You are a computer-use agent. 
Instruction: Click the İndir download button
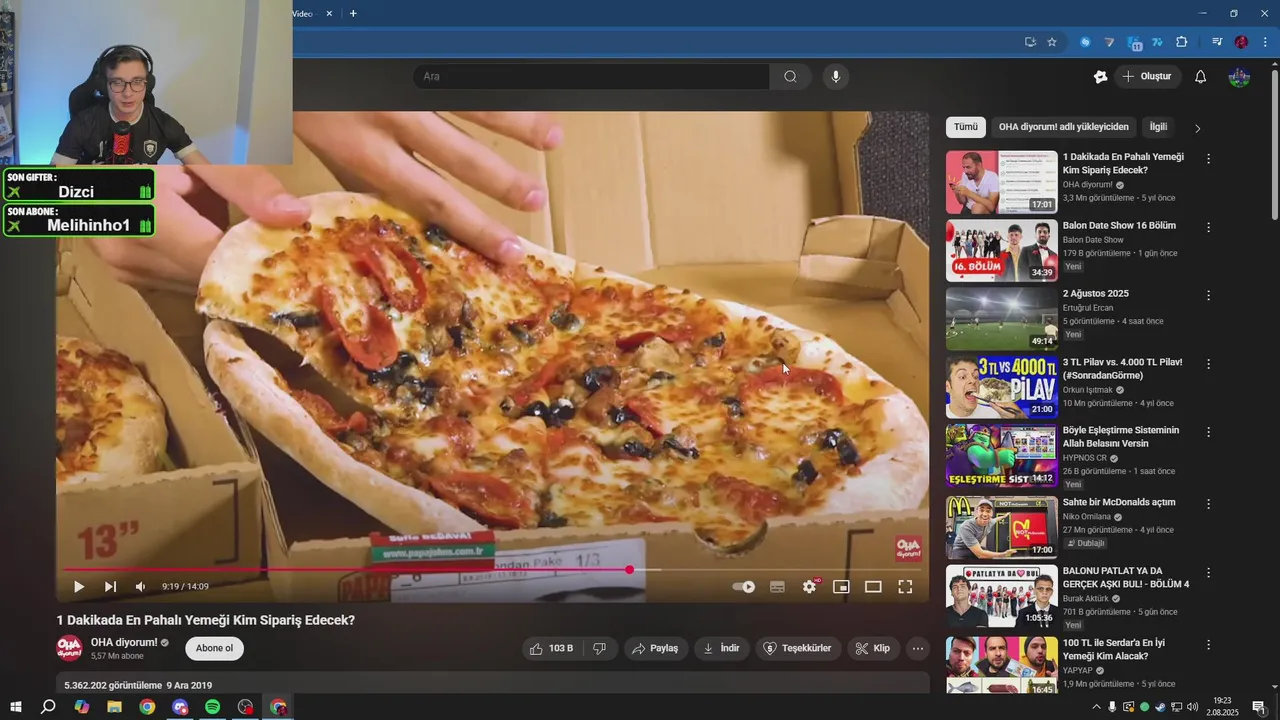click(x=721, y=648)
